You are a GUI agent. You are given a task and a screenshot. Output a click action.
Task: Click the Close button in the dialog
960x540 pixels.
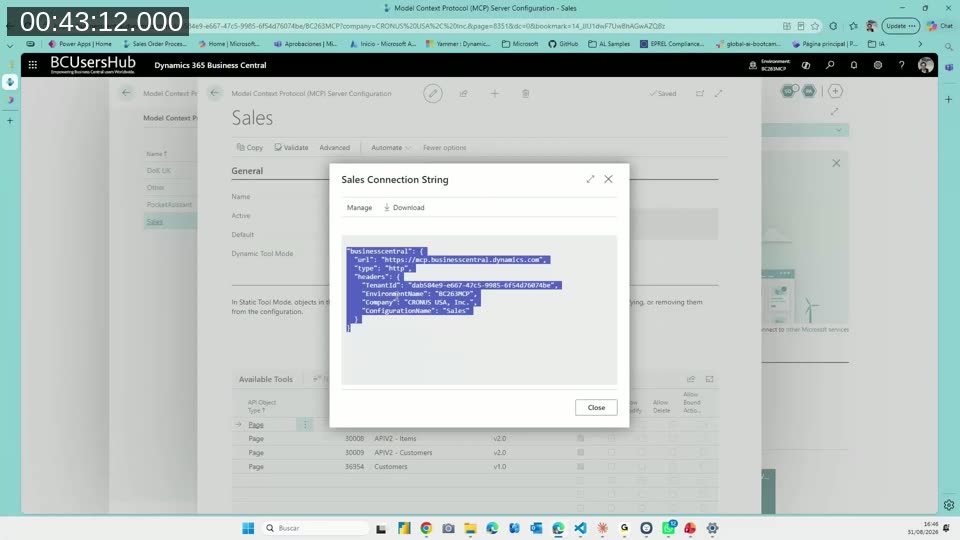(x=596, y=408)
